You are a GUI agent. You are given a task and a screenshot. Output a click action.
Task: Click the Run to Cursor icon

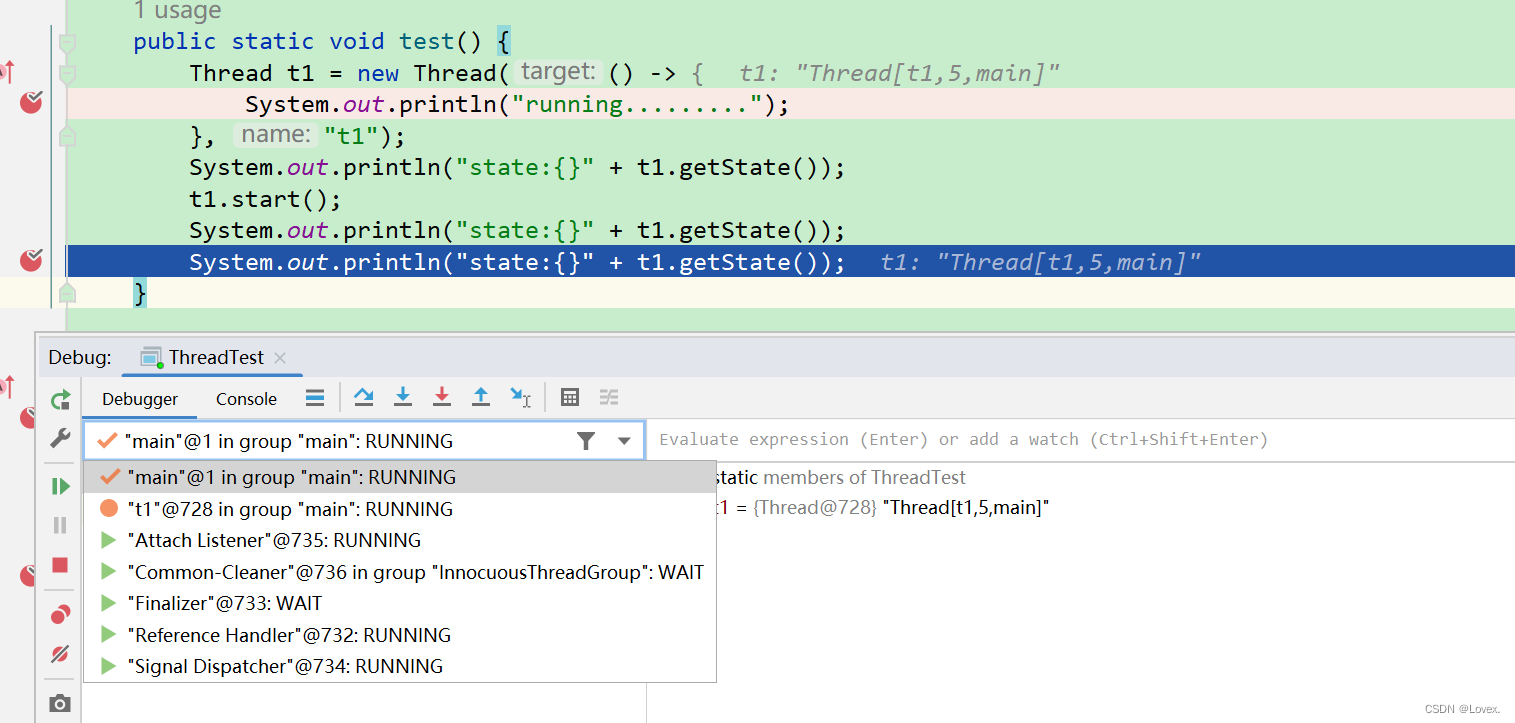pos(520,397)
